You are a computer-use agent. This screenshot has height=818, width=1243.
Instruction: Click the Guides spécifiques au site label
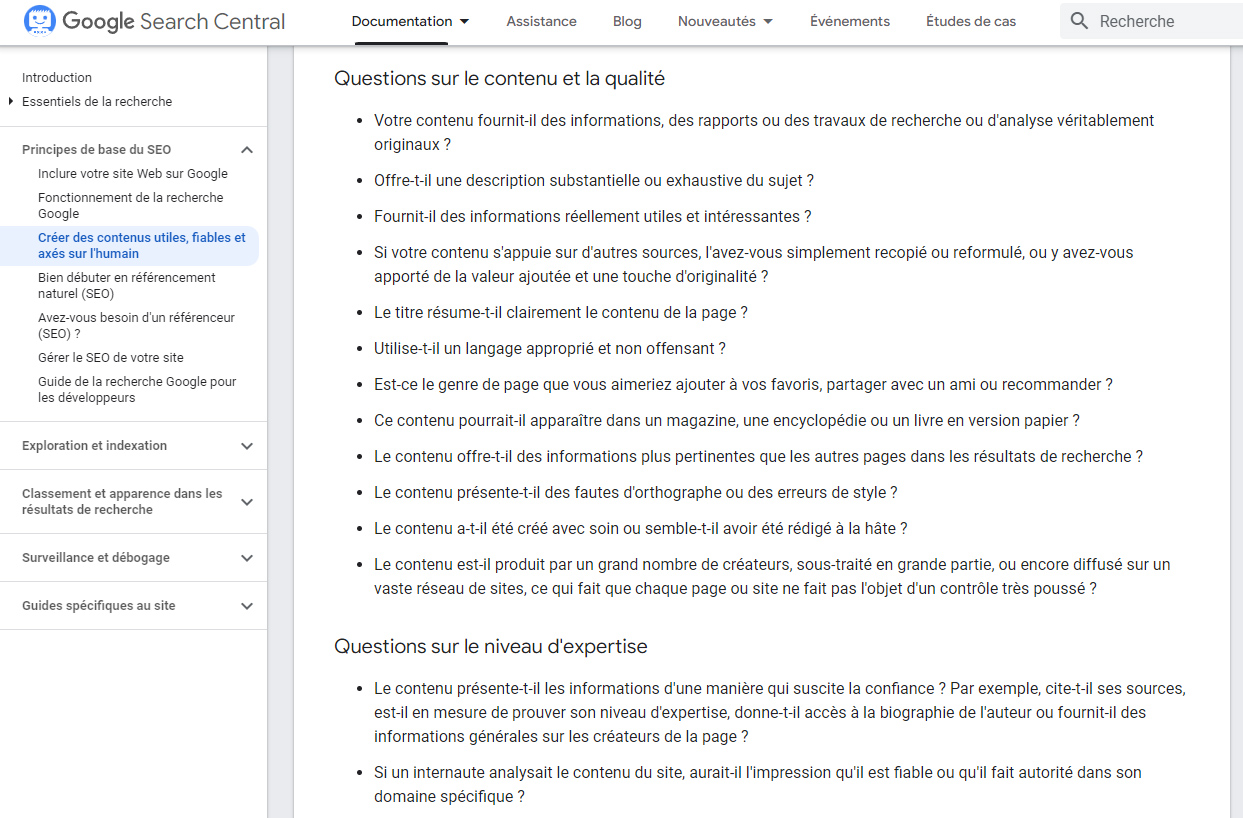pos(99,605)
